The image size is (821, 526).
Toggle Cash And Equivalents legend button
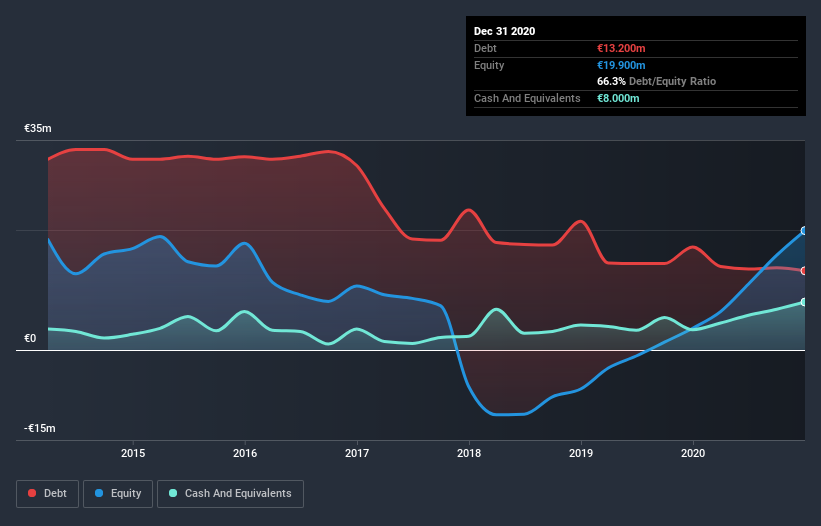230,494
